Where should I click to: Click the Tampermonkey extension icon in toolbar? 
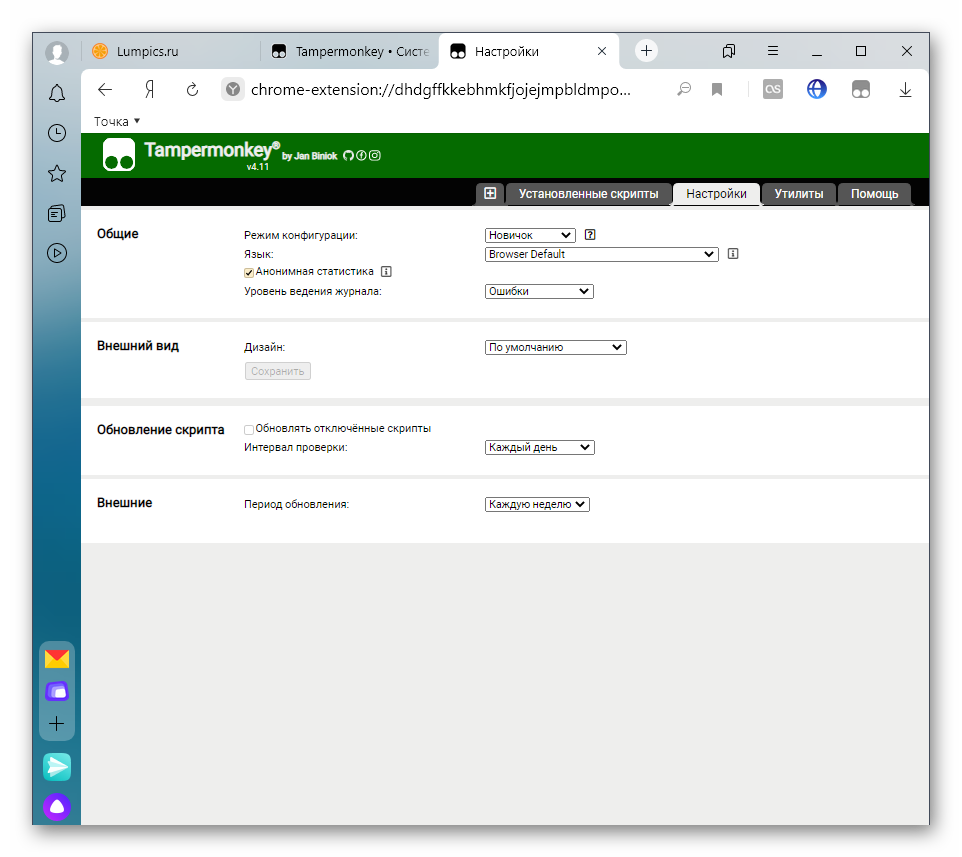point(860,90)
